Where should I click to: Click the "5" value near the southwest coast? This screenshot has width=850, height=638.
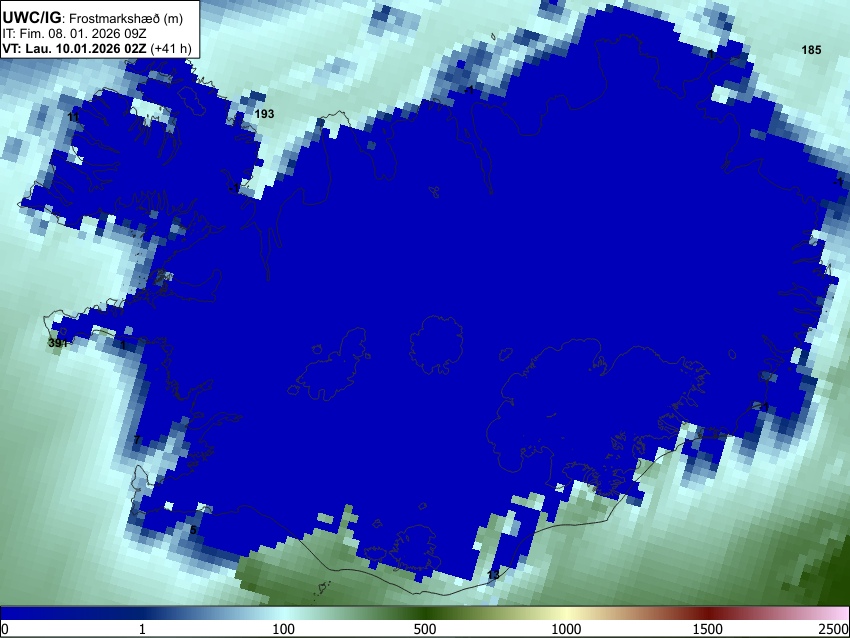(x=194, y=530)
